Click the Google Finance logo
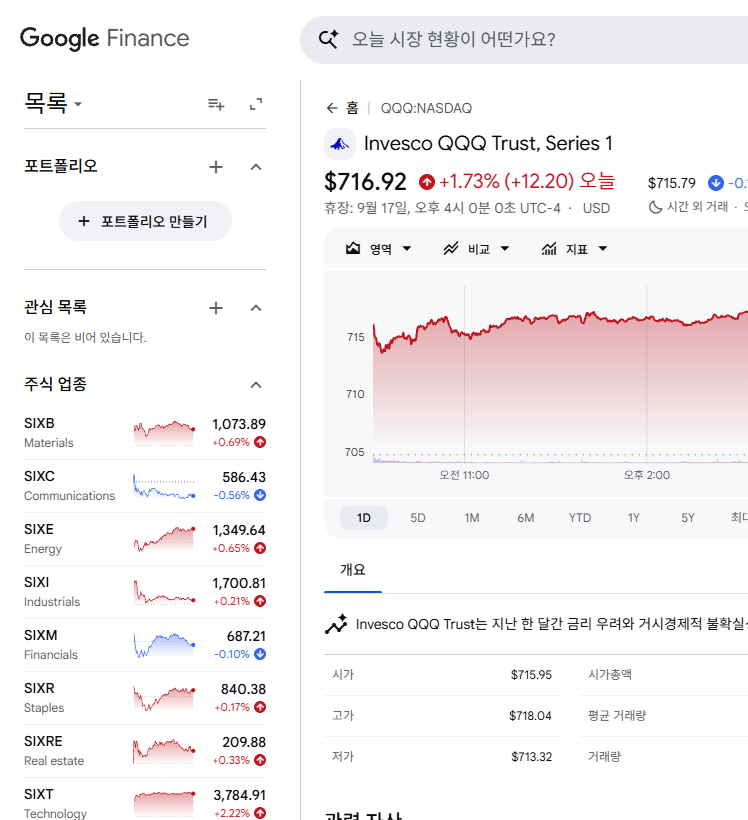The width and height of the screenshot is (748, 820). pyautogui.click(x=105, y=38)
